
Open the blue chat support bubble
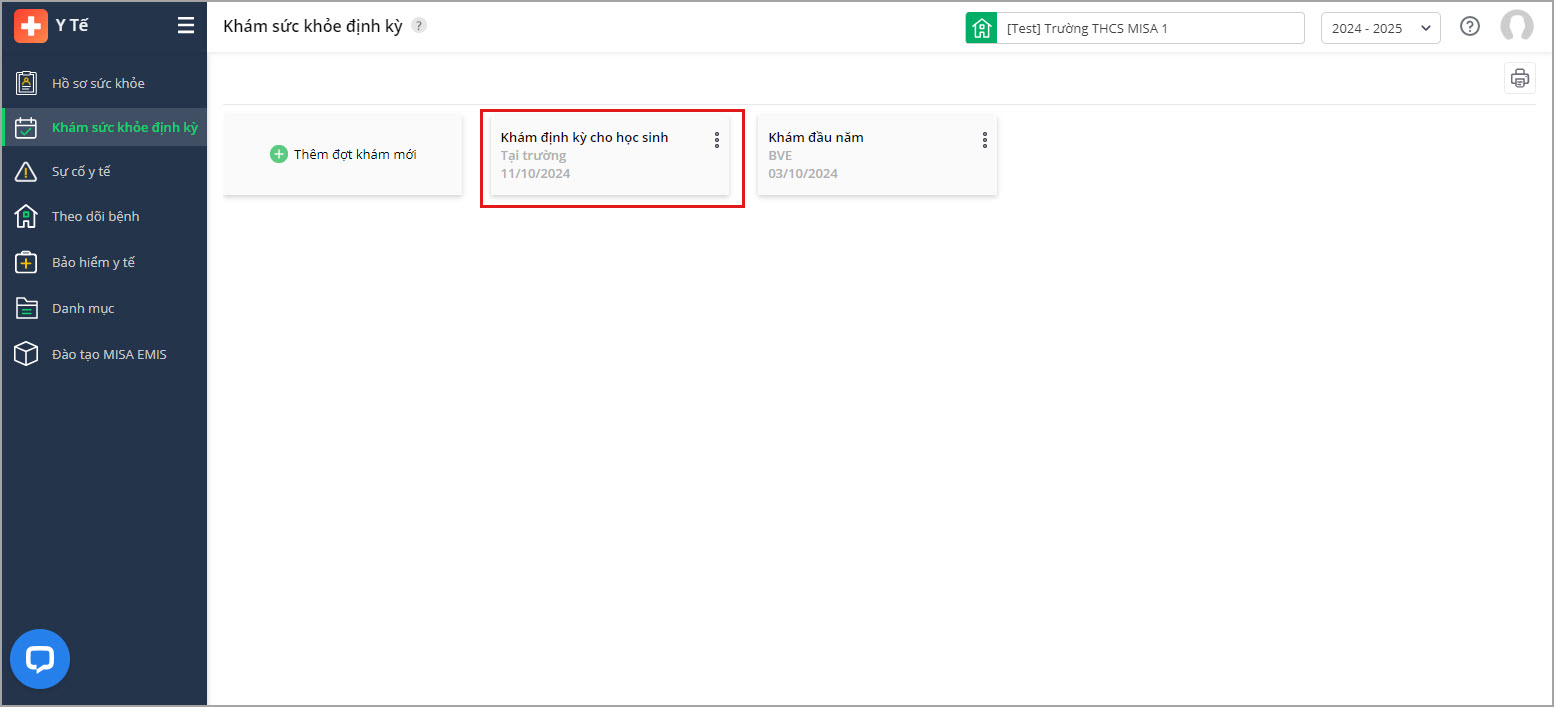[x=40, y=659]
